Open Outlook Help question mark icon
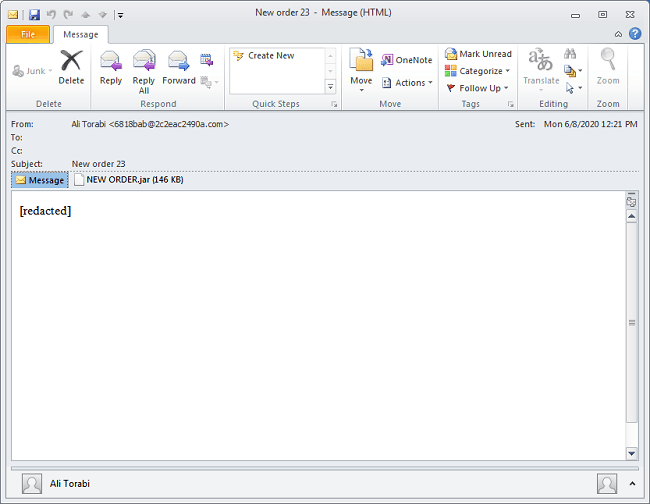The height and width of the screenshot is (504, 650). [635, 34]
